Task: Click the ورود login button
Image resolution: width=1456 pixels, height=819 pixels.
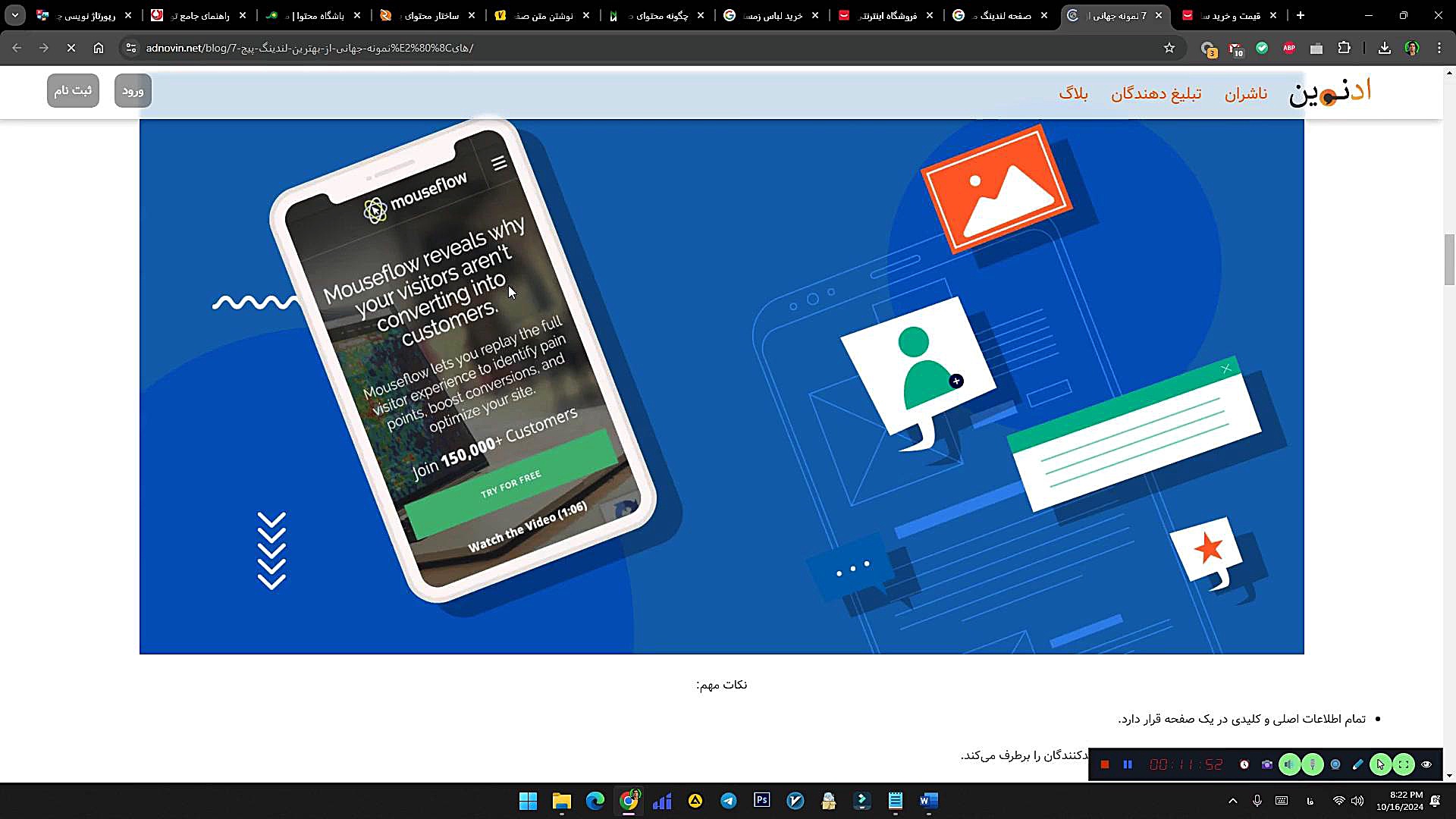Action: [133, 90]
